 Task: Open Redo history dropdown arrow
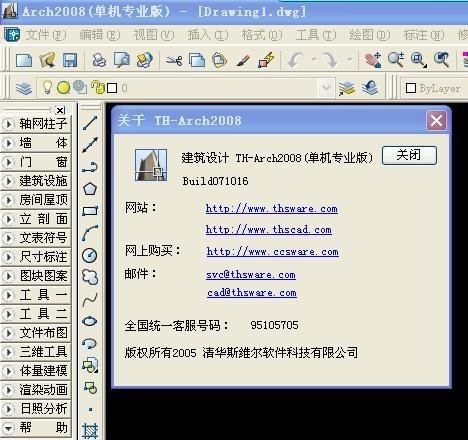349,60
